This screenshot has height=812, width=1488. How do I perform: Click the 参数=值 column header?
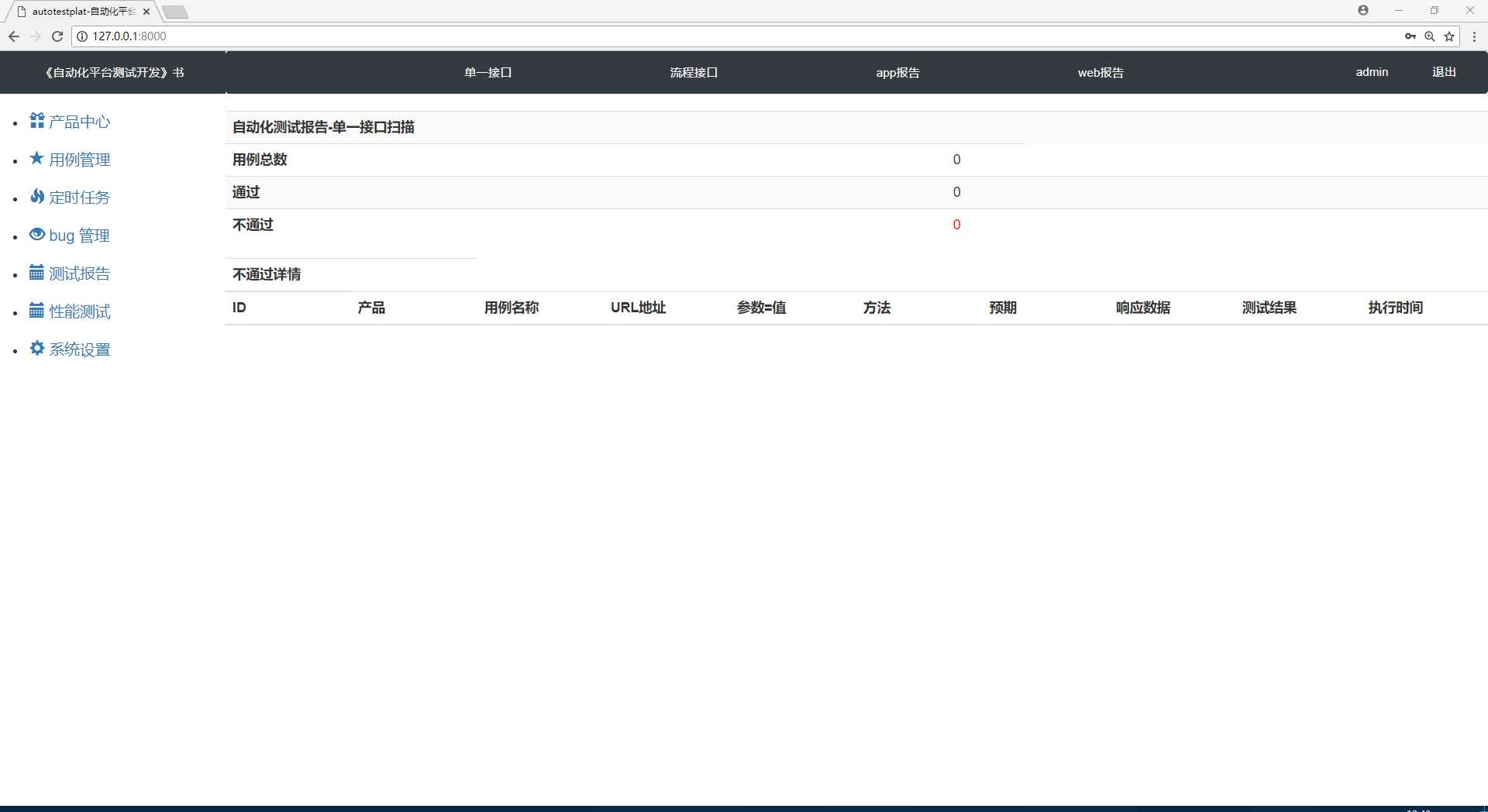[x=761, y=308]
